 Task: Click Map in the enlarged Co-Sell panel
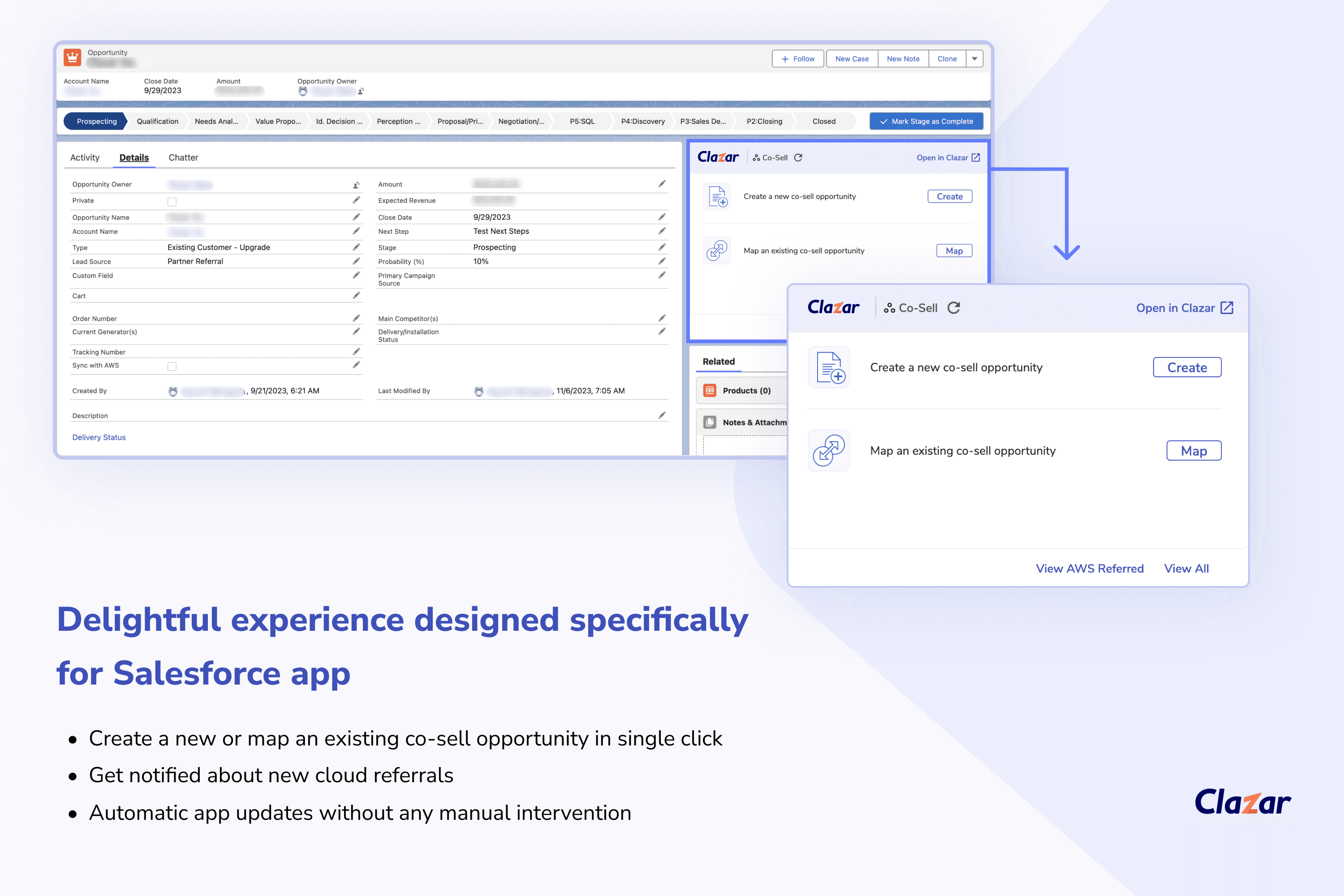(1194, 451)
